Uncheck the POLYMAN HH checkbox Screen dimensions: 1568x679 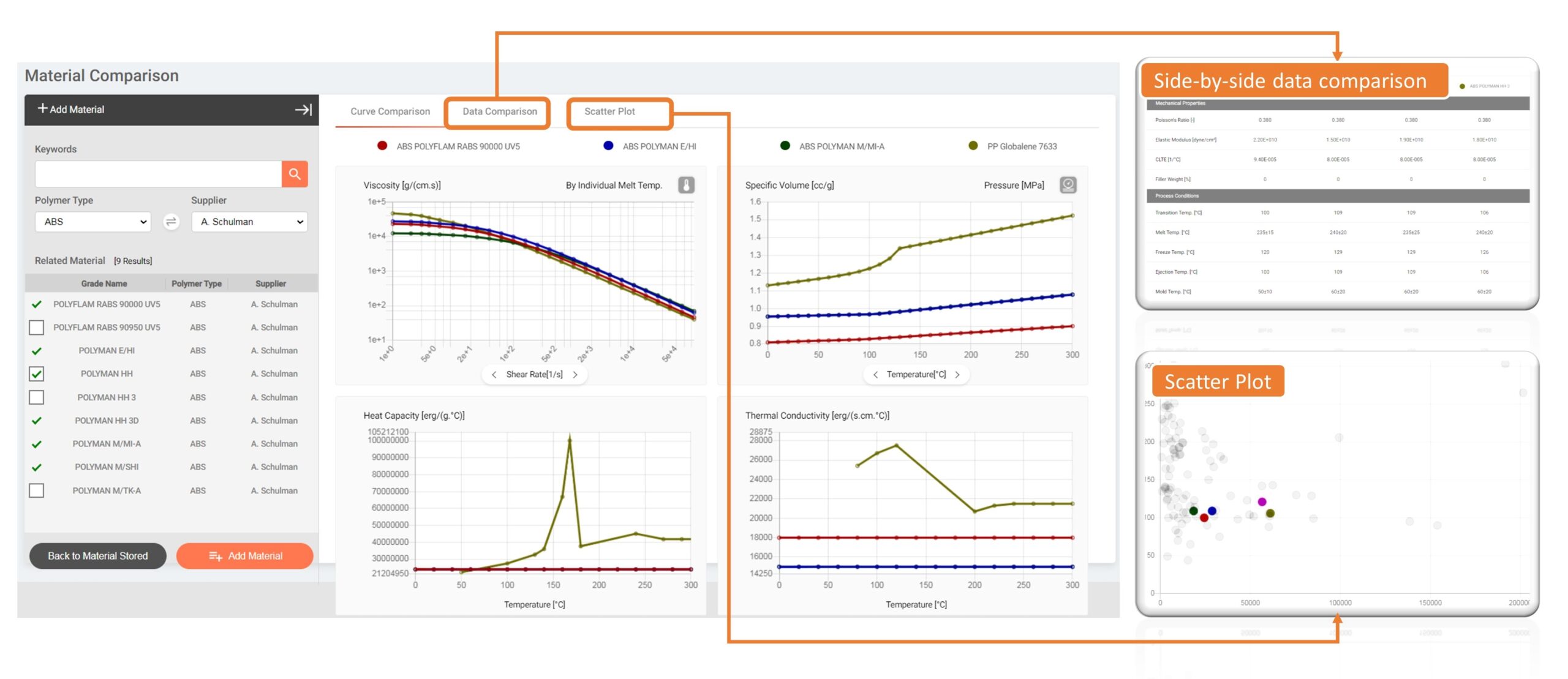pos(37,374)
